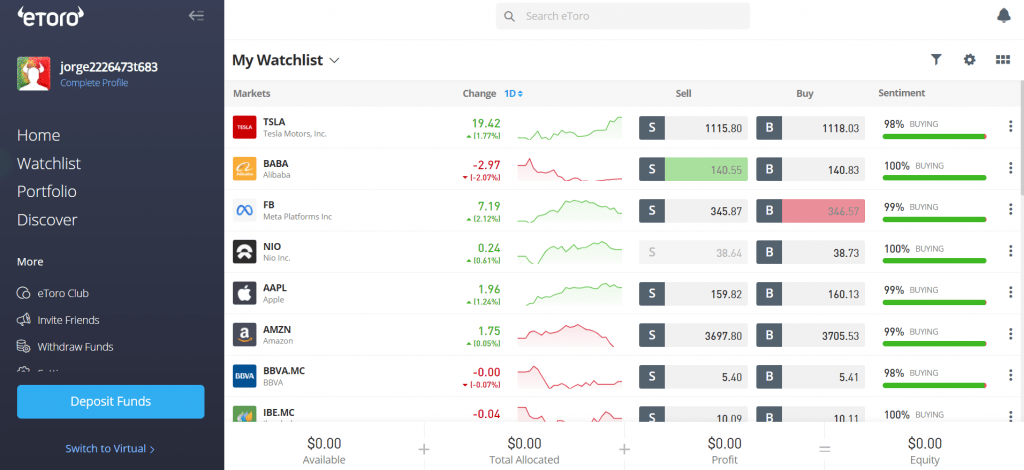This screenshot has width=1024, height=470.
Task: Open options menu for NIO row
Action: (x=1010, y=252)
